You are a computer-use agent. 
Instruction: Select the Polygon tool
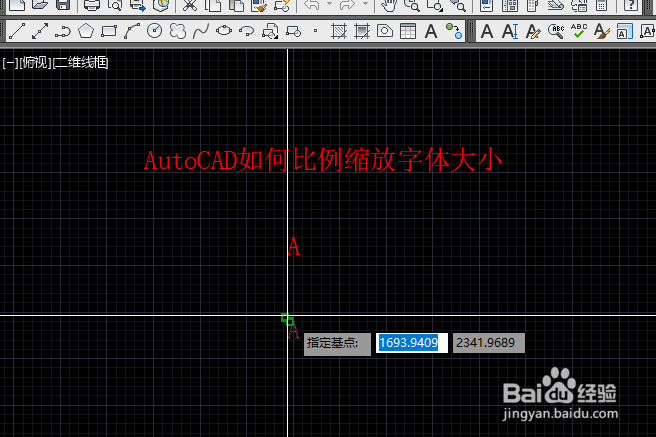pyautogui.click(x=86, y=31)
